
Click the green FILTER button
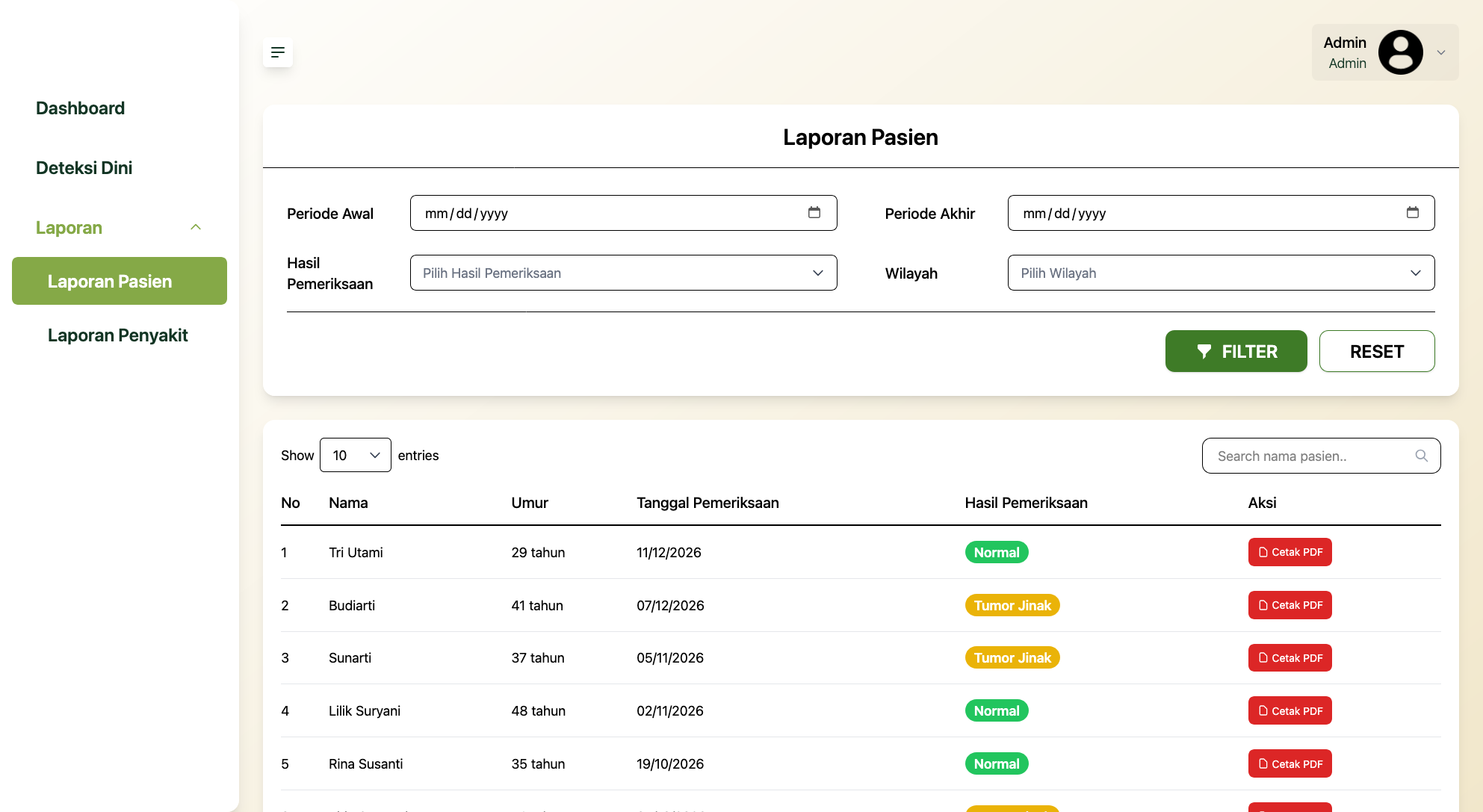(x=1236, y=351)
